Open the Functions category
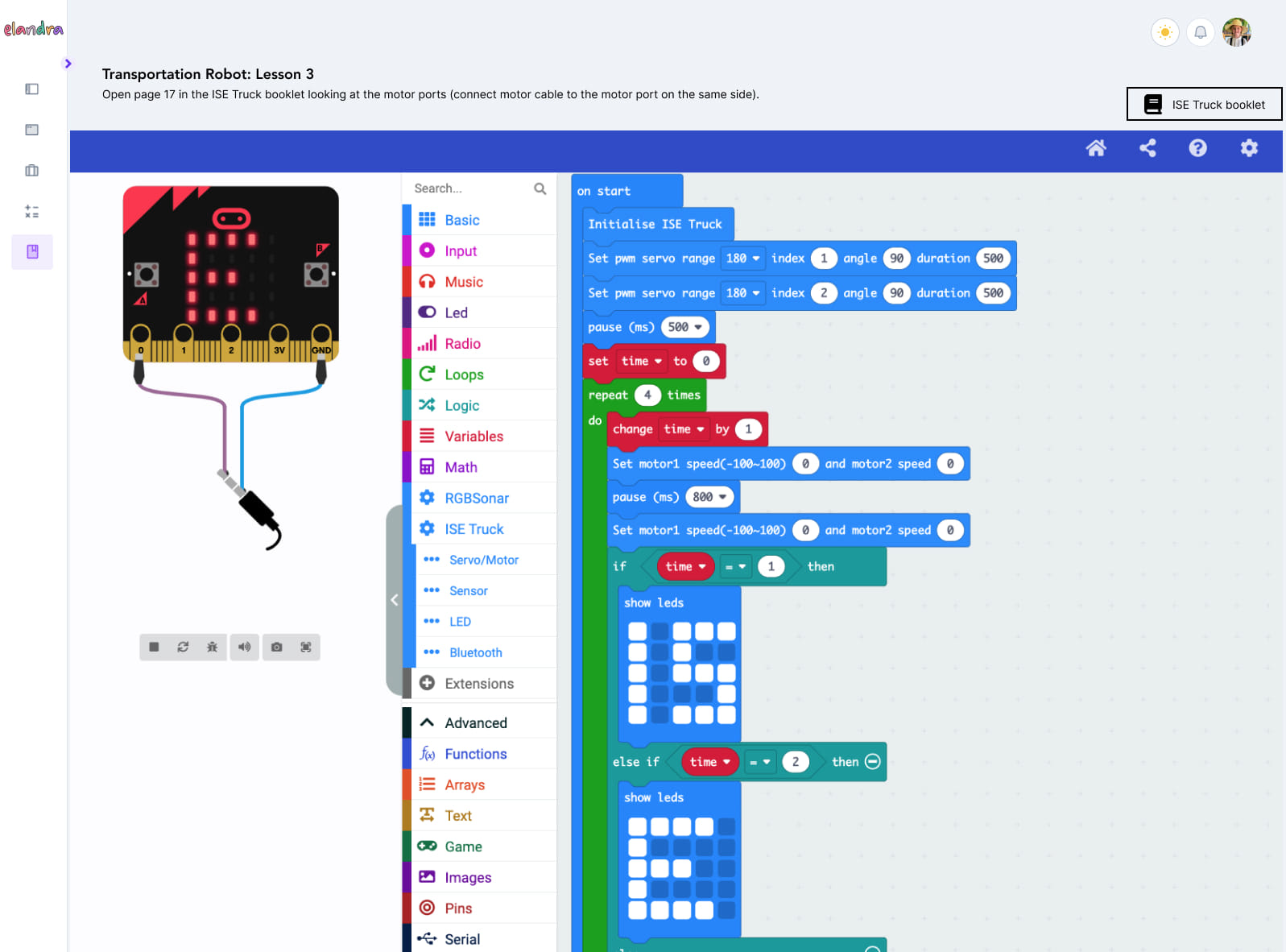The height and width of the screenshot is (952, 1286). tap(479, 754)
